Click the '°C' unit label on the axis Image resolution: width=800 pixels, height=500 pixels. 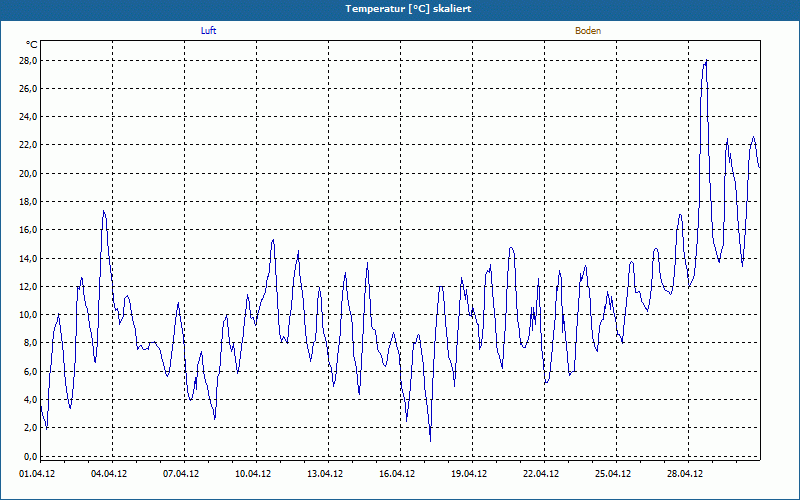click(31, 45)
